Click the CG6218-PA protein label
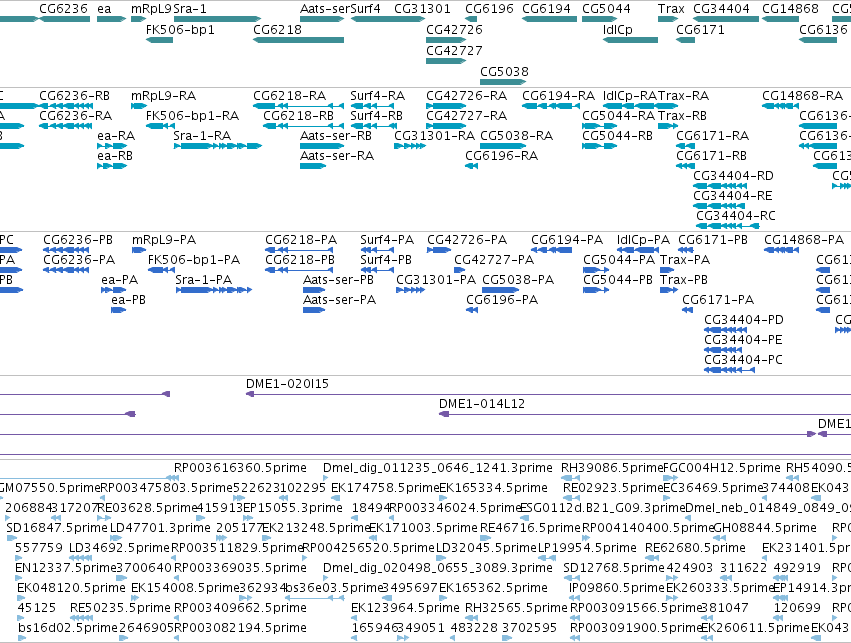Image resolution: width=851 pixels, height=643 pixels. tap(301, 240)
